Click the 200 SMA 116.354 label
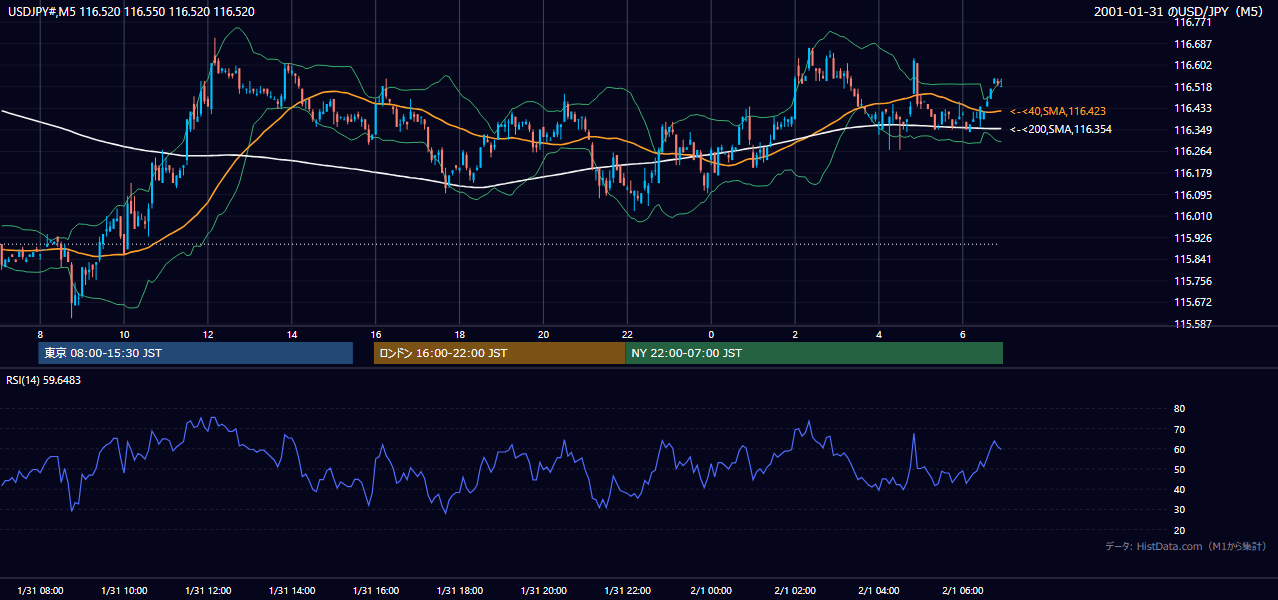 1061,129
